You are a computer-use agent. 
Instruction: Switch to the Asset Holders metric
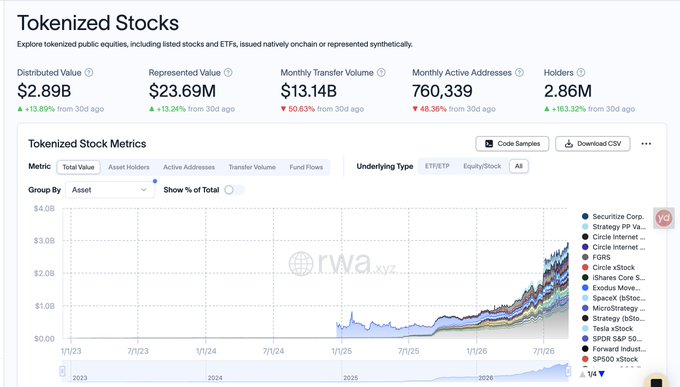[129, 167]
